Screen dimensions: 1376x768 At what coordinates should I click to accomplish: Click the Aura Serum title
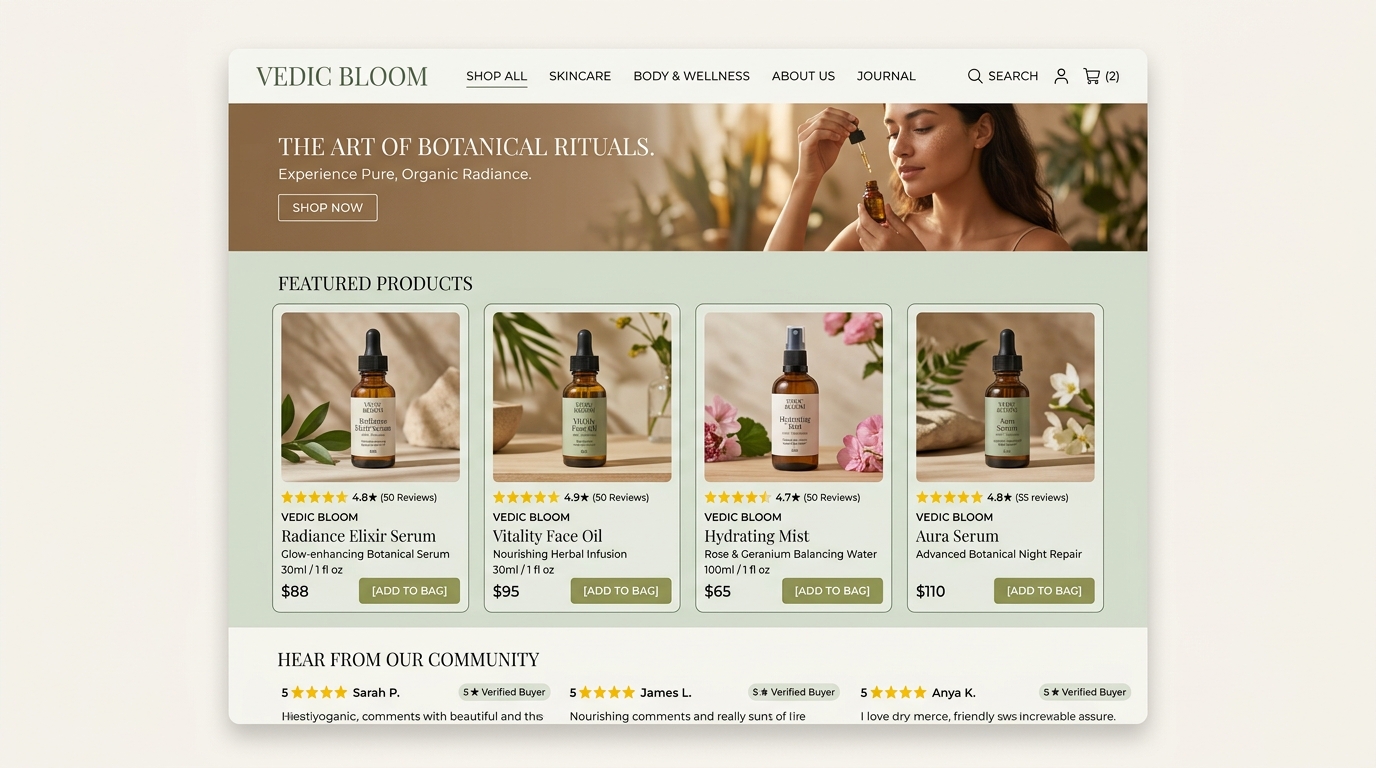tap(957, 536)
